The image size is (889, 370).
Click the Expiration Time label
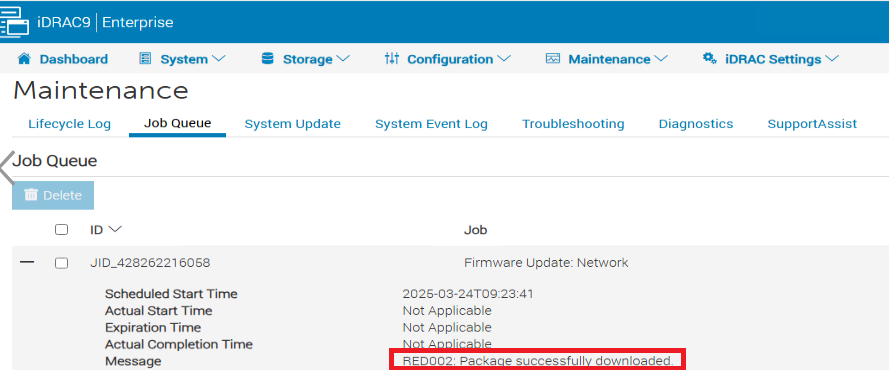pyautogui.click(x=153, y=328)
